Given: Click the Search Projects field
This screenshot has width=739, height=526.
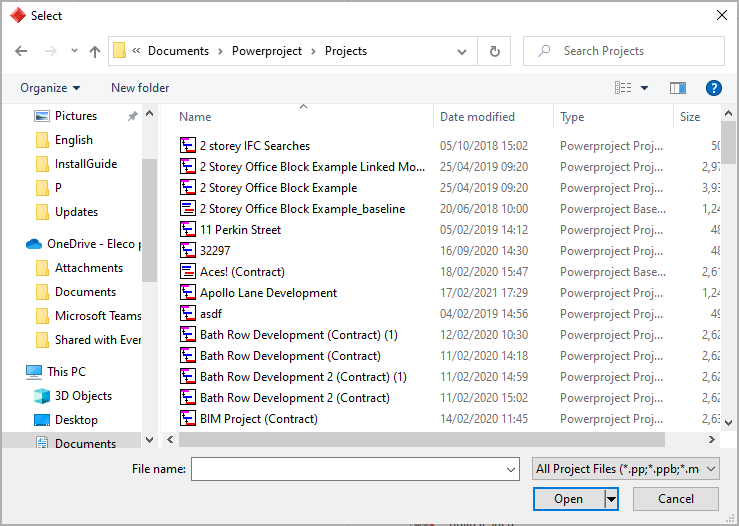Looking at the screenshot, I should pos(624,51).
